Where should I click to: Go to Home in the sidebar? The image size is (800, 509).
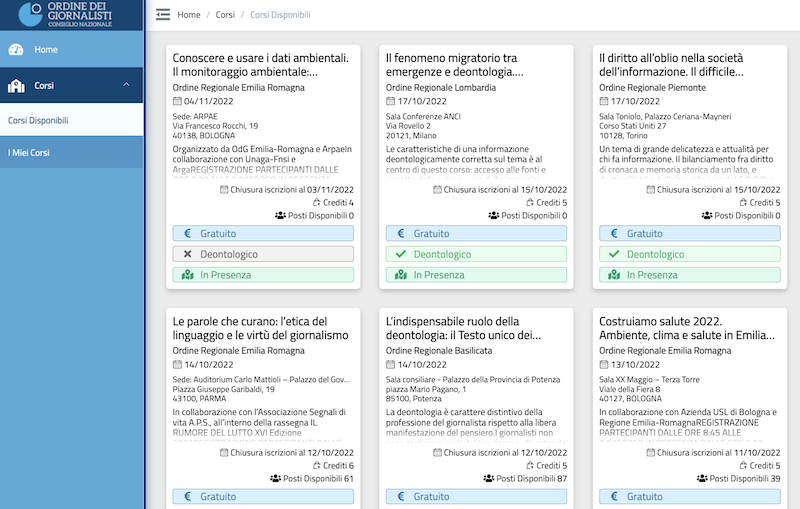click(46, 50)
